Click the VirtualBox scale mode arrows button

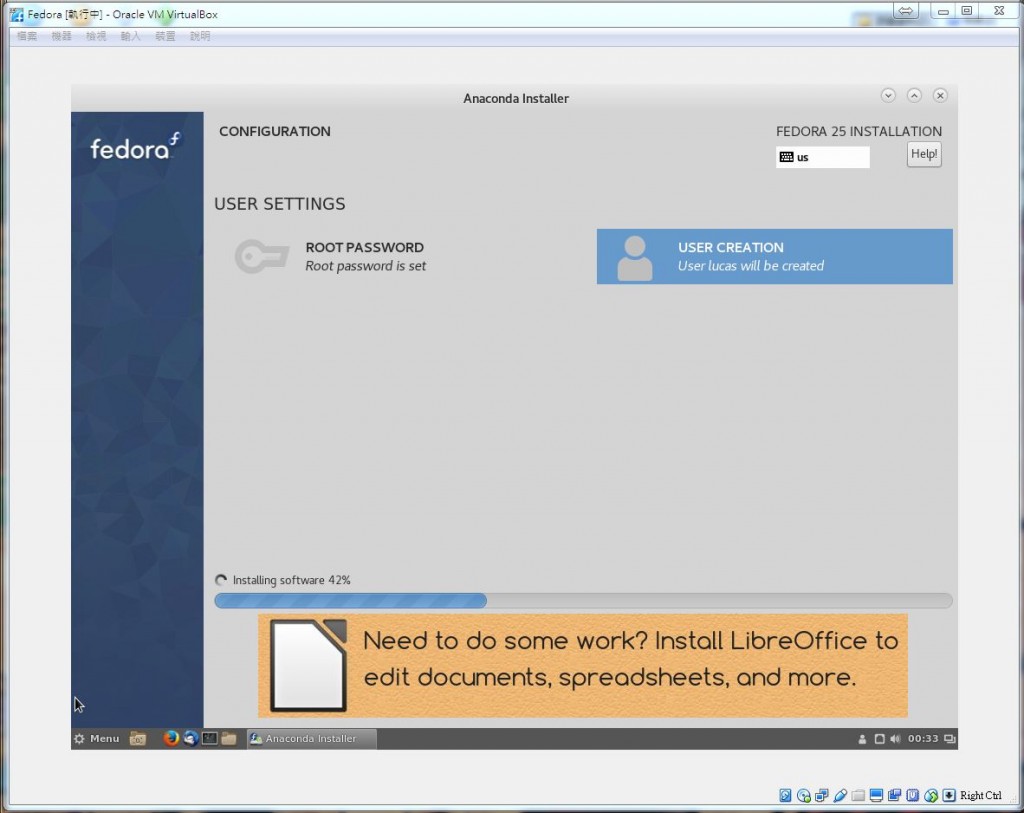905,11
